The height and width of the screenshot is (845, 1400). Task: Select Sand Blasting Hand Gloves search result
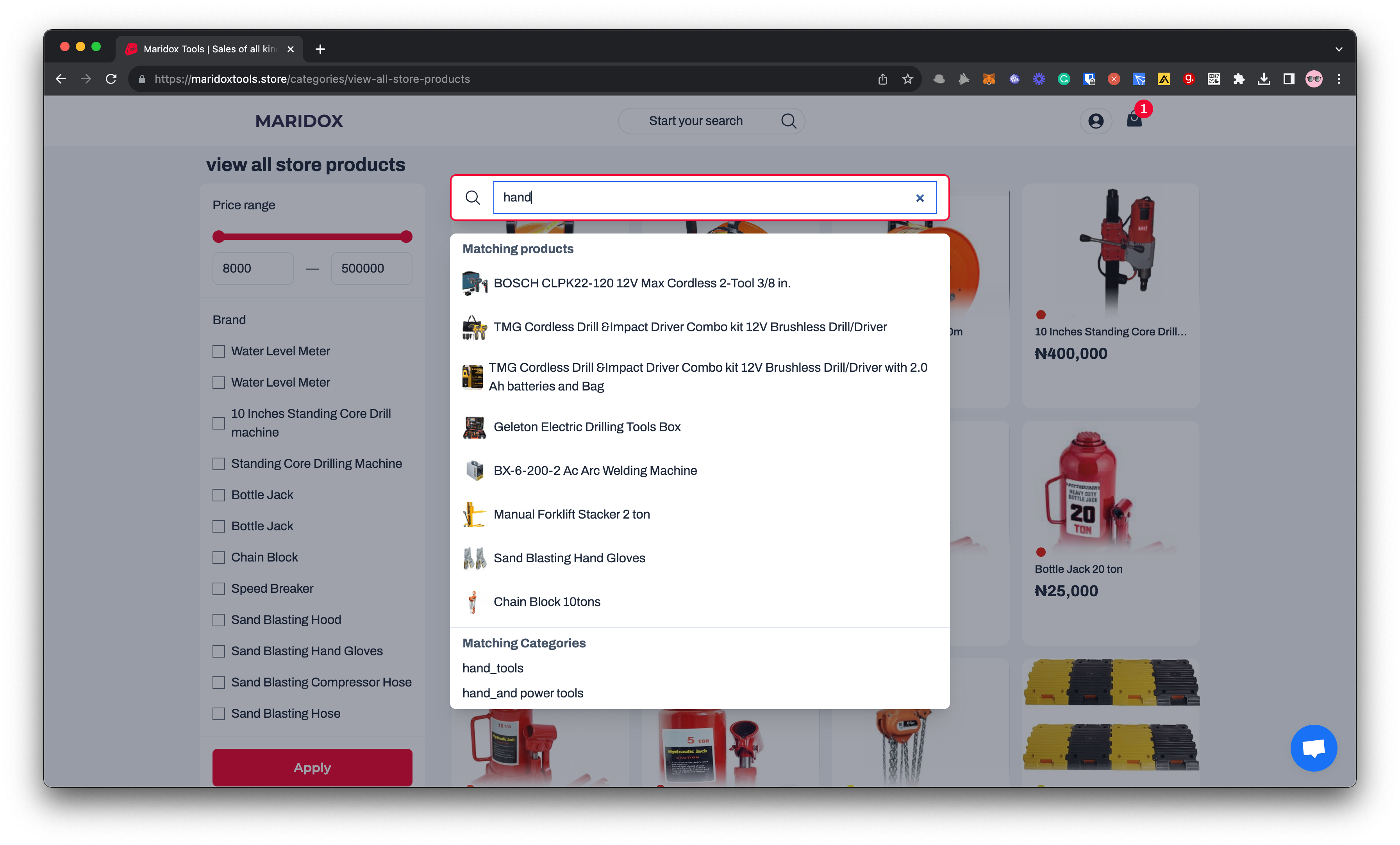(700, 558)
